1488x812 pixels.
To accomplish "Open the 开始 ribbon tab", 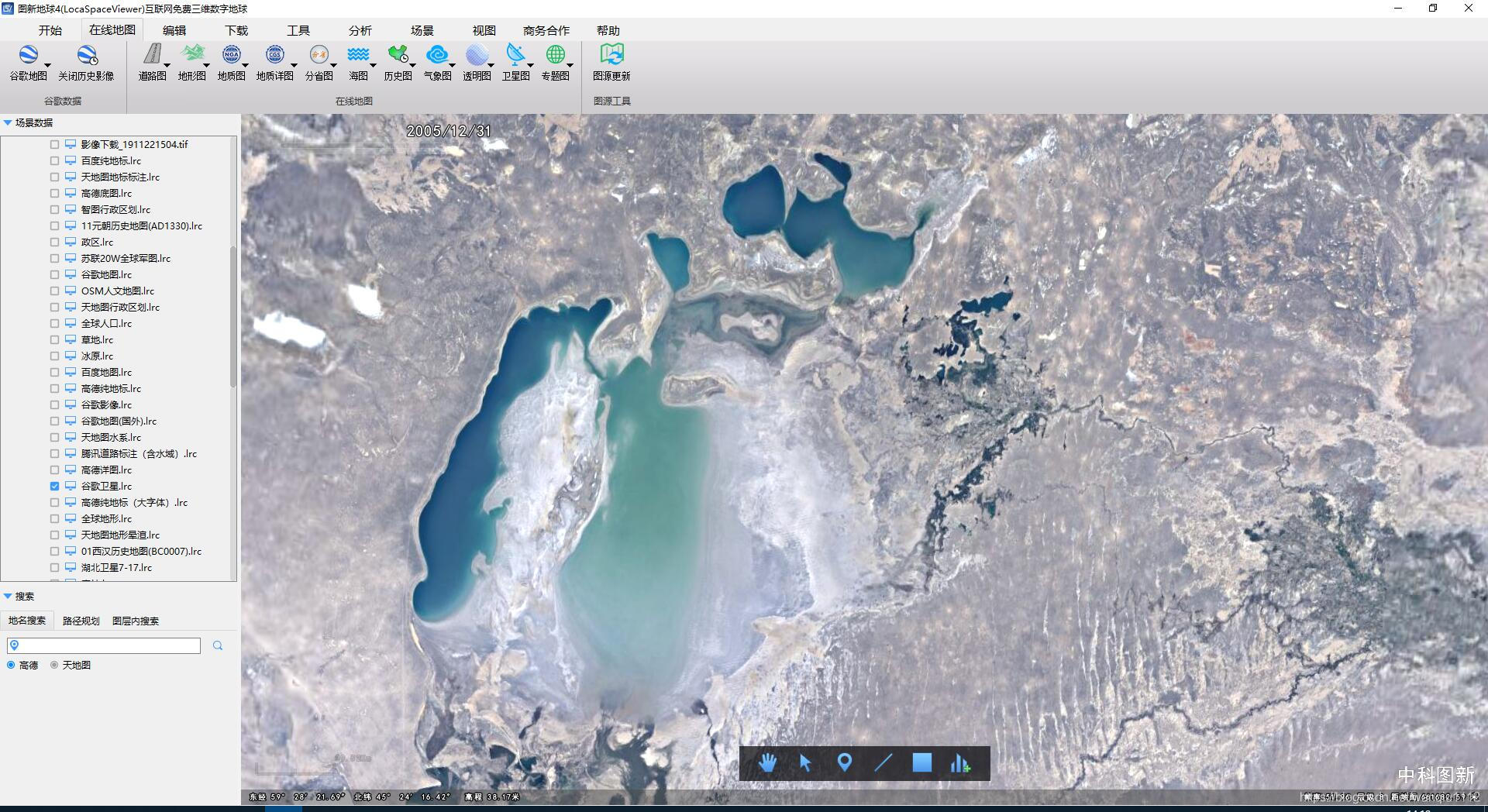I will click(x=50, y=30).
